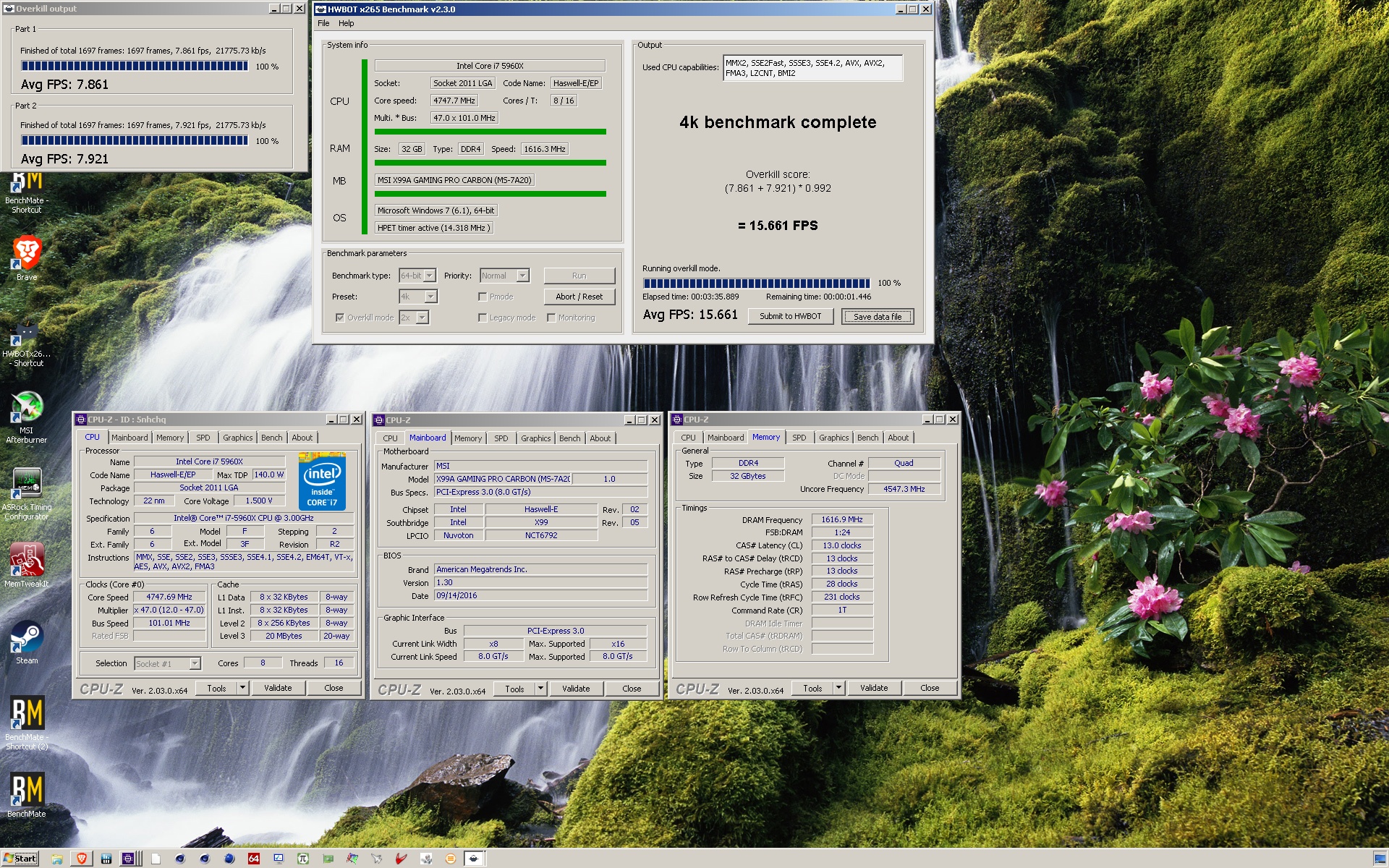Open the Overkill mode 2x dropdown
1389x868 pixels.
coord(422,318)
